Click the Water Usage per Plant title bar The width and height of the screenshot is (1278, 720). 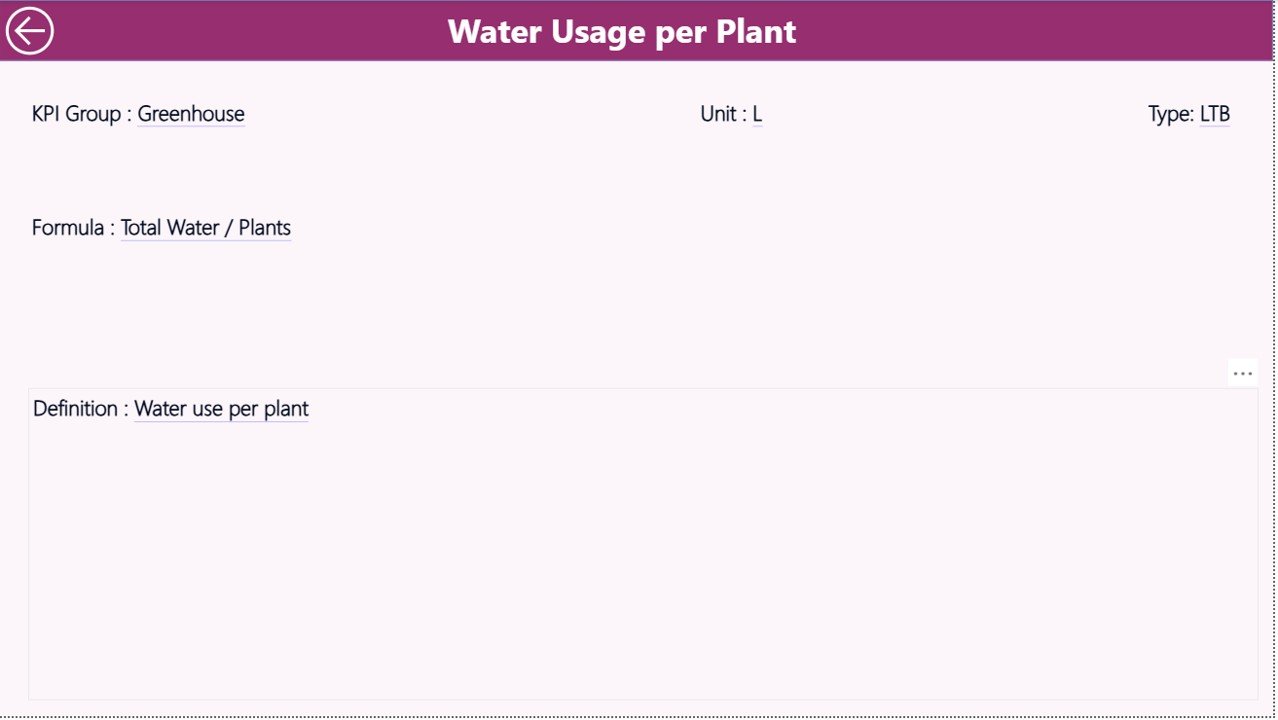(x=623, y=31)
